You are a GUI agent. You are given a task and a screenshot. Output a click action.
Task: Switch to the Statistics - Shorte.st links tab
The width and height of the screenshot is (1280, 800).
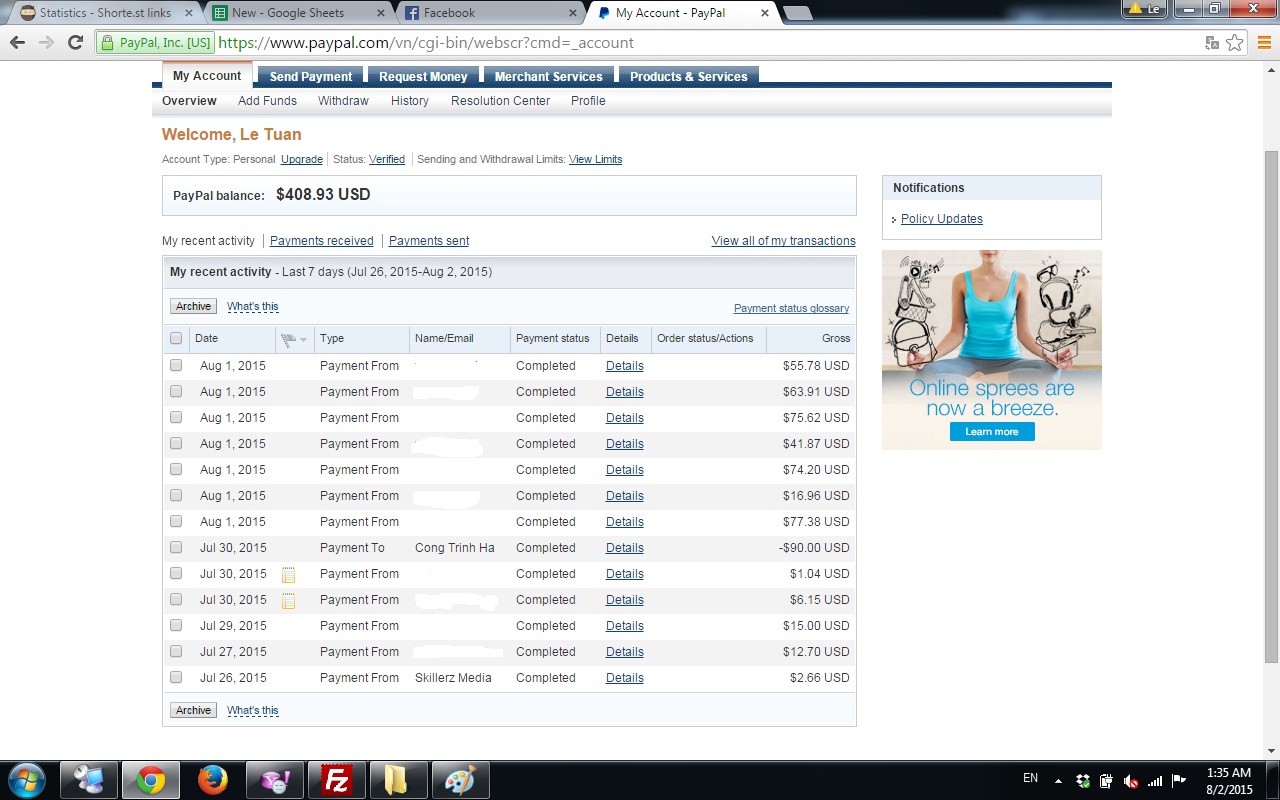(x=106, y=13)
